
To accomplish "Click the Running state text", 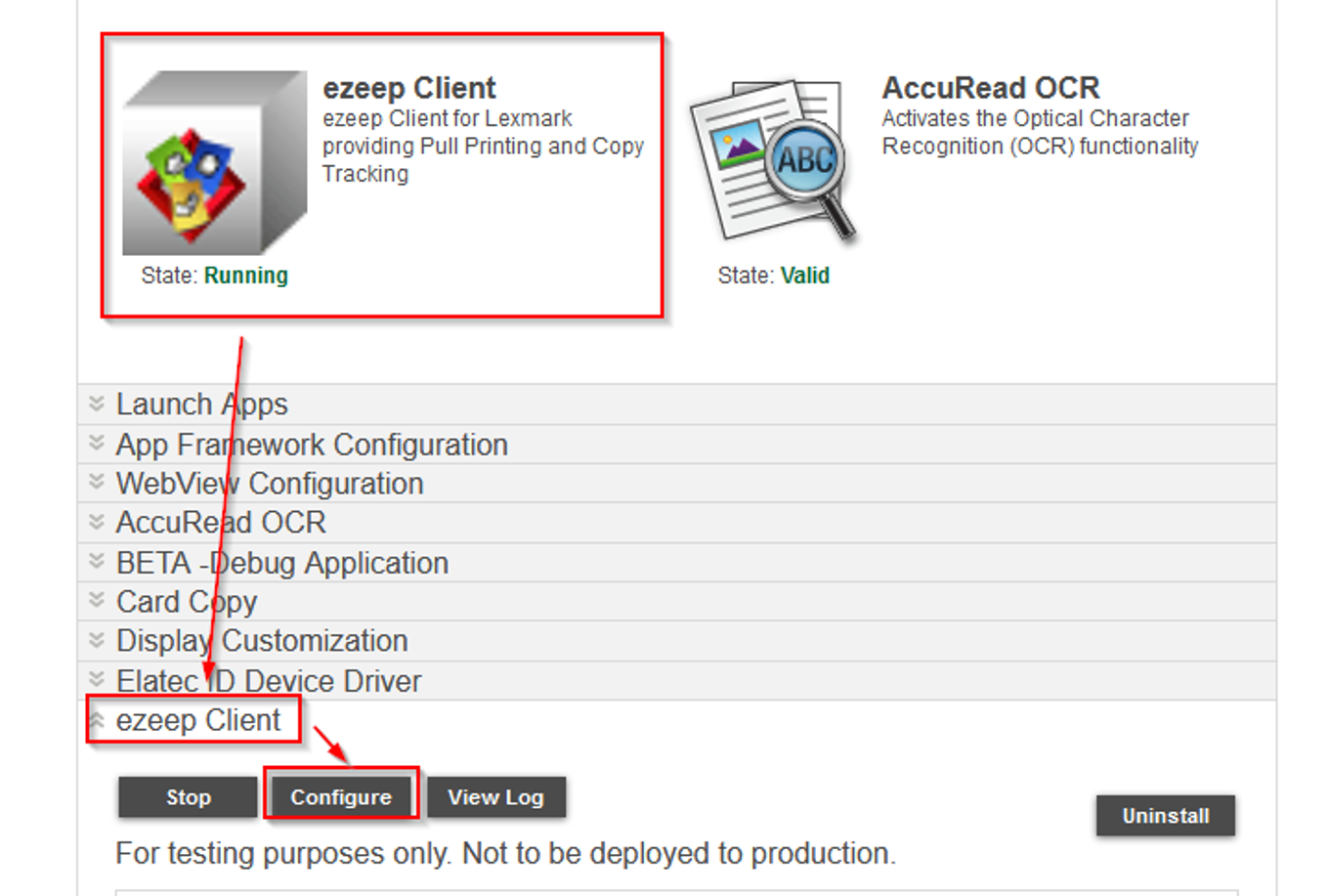I will [246, 276].
